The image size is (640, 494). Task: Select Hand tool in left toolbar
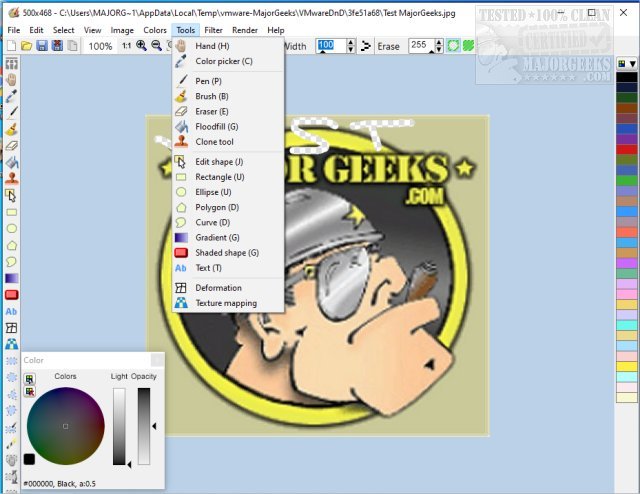tap(11, 79)
